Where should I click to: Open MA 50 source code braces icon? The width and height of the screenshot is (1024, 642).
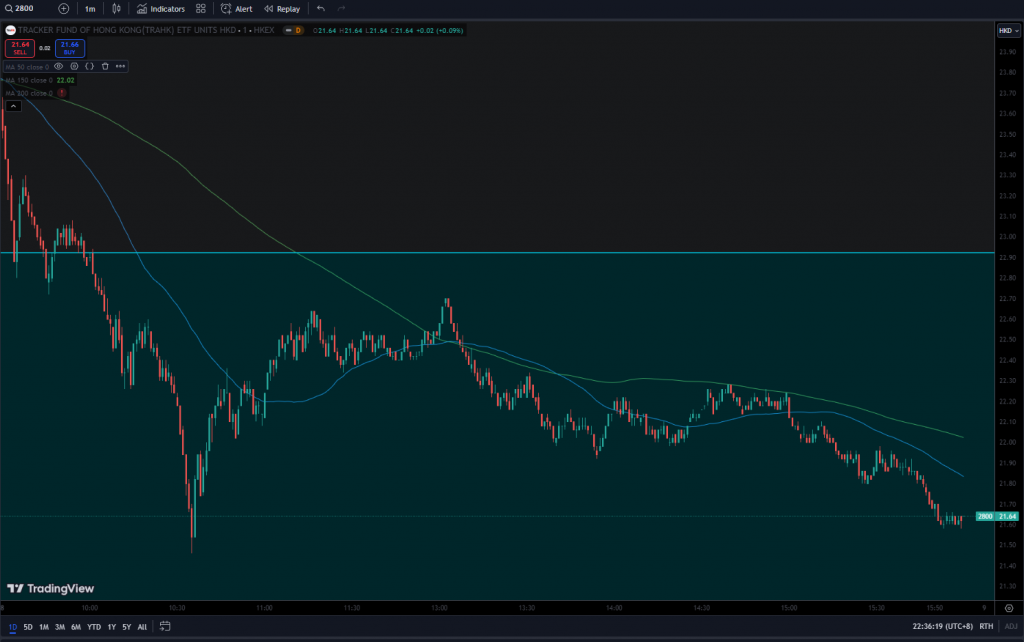[x=89, y=66]
